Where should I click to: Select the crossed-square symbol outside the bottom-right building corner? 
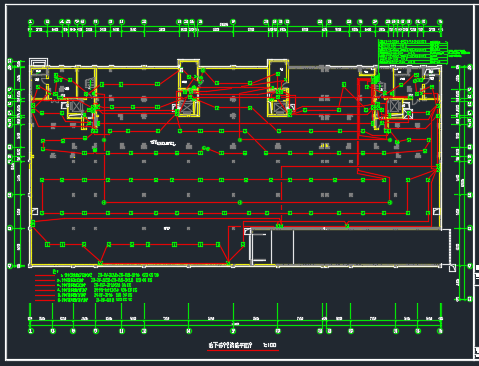pyautogui.click(x=452, y=268)
